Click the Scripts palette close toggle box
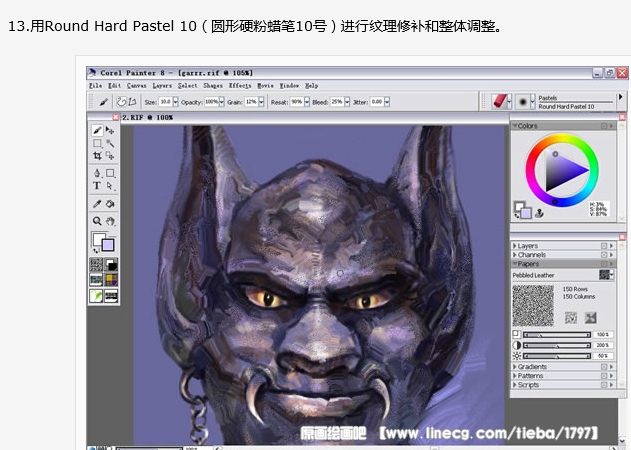Screen dimensions: 631x450 tap(604, 385)
